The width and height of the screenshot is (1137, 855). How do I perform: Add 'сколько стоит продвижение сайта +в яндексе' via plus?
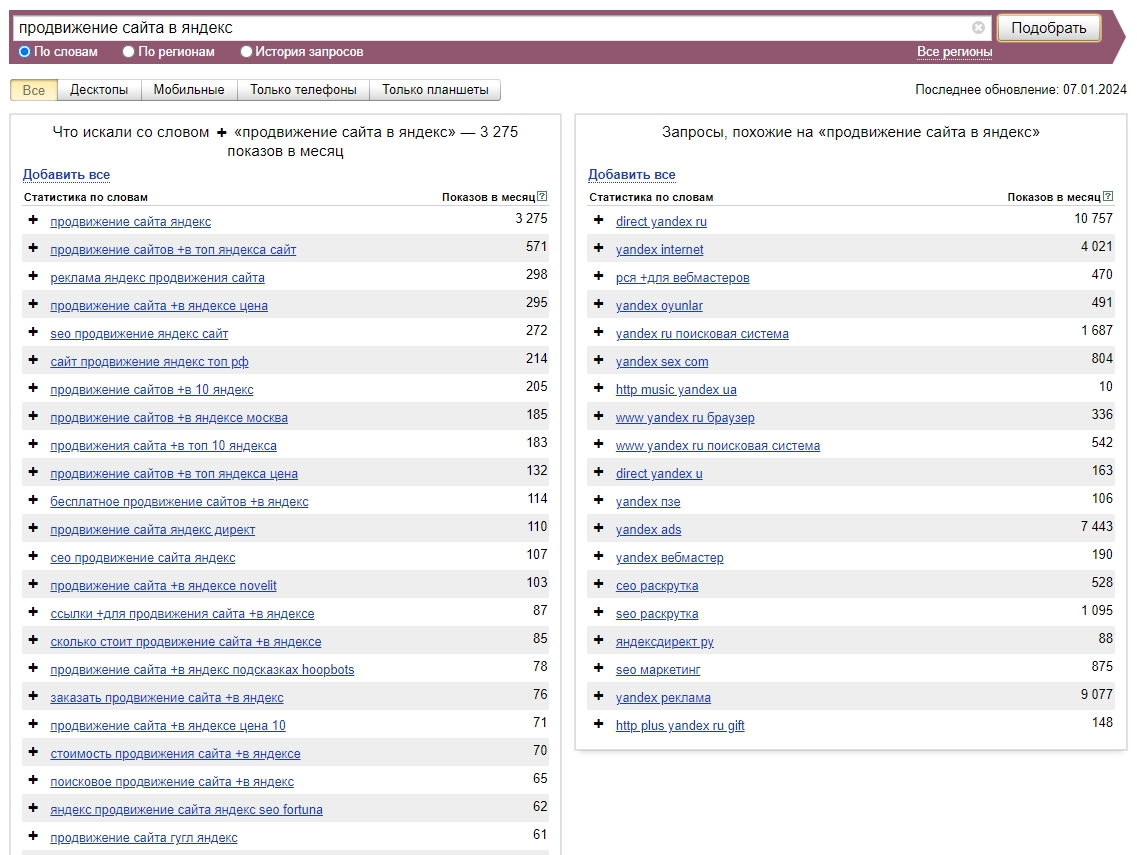[33, 640]
